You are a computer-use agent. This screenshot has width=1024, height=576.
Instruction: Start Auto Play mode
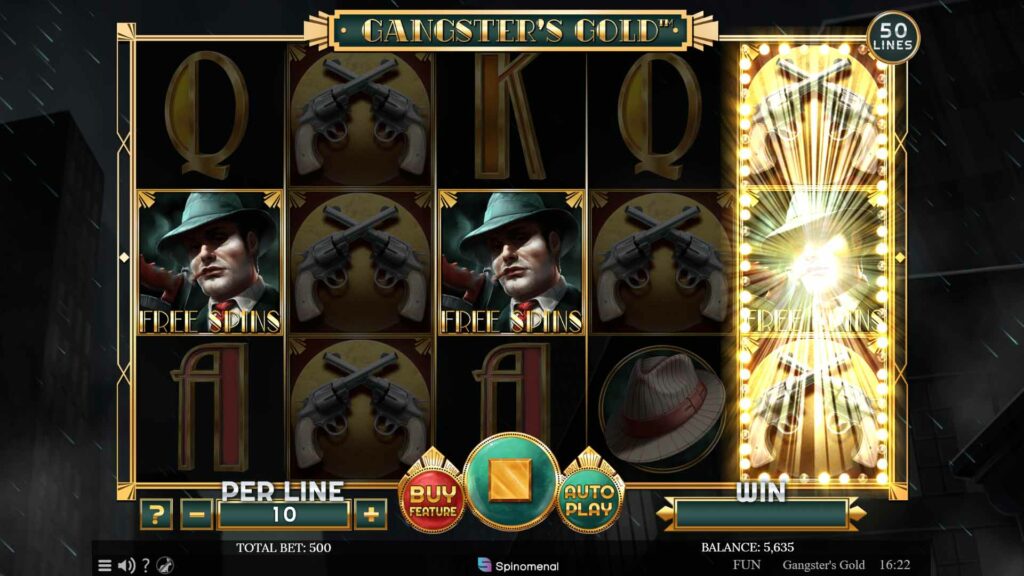(588, 501)
